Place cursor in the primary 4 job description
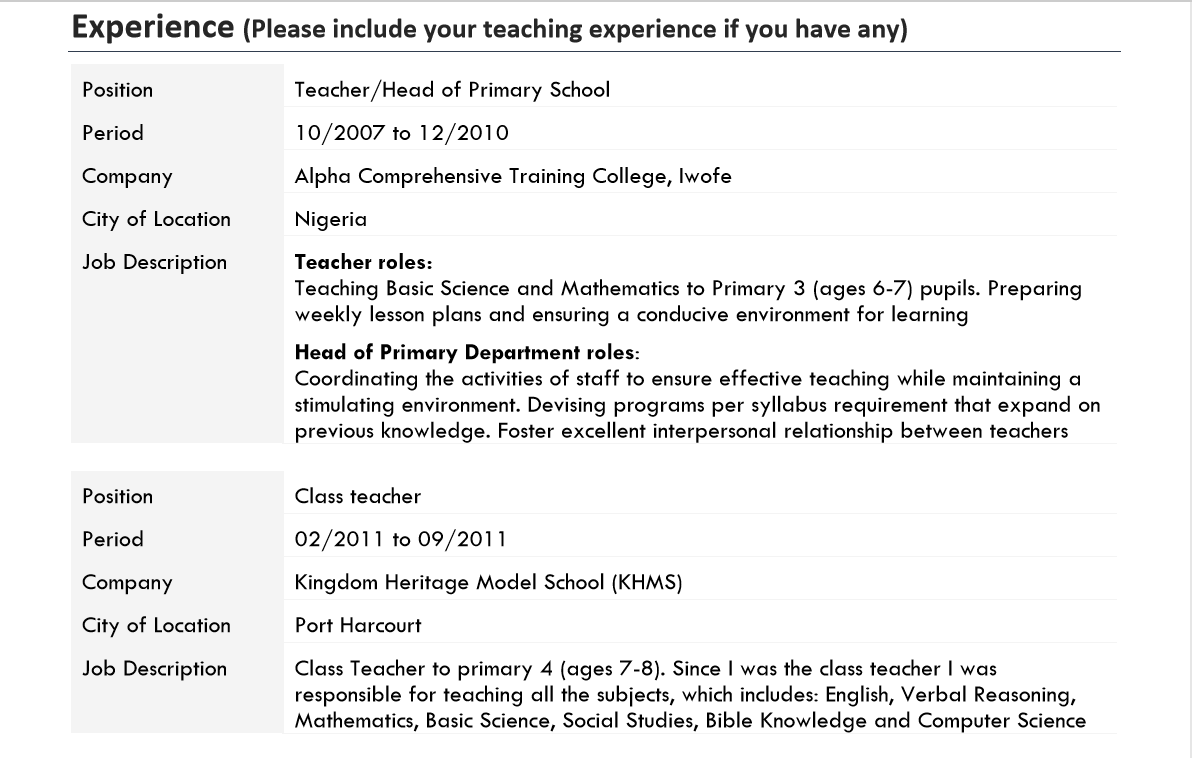1192x758 pixels. (x=690, y=694)
